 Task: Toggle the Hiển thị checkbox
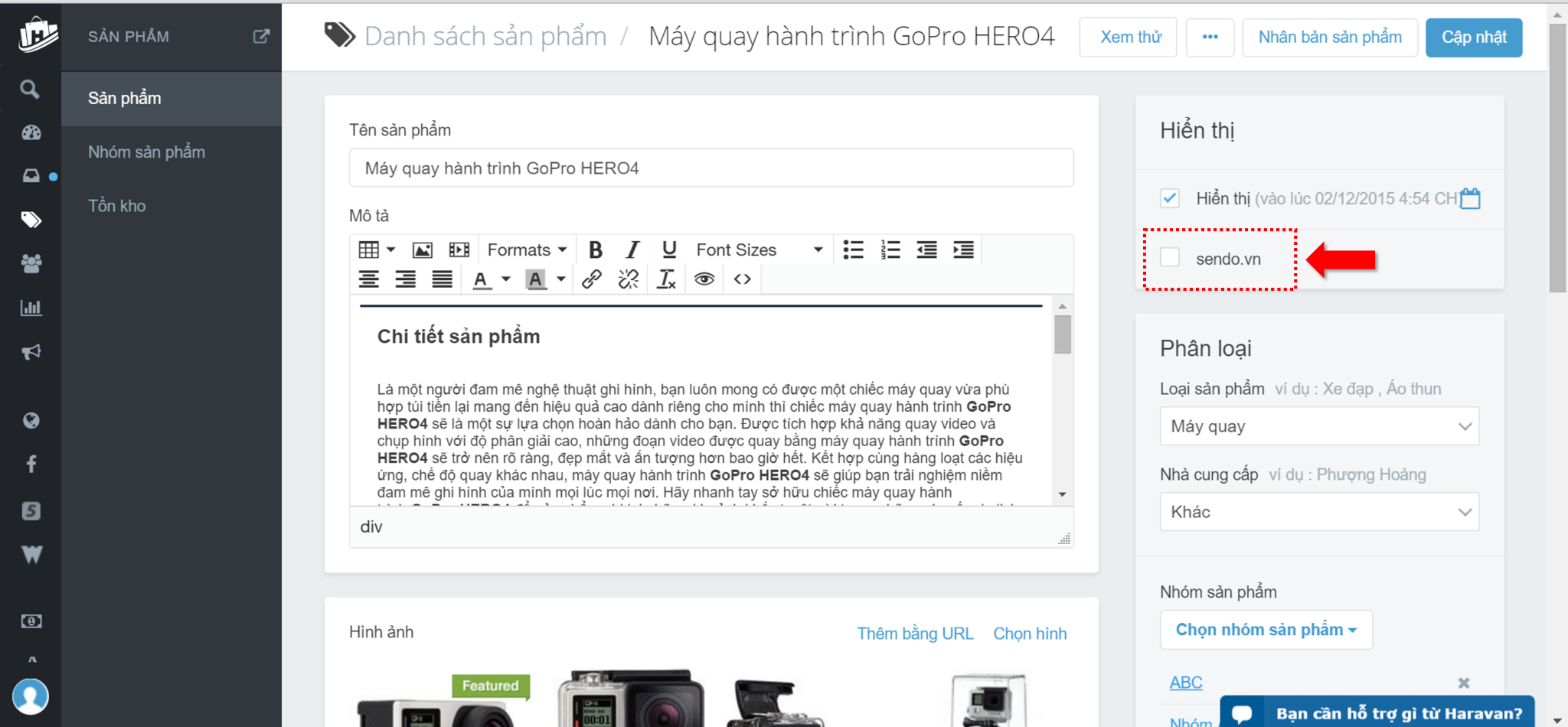pos(1170,198)
